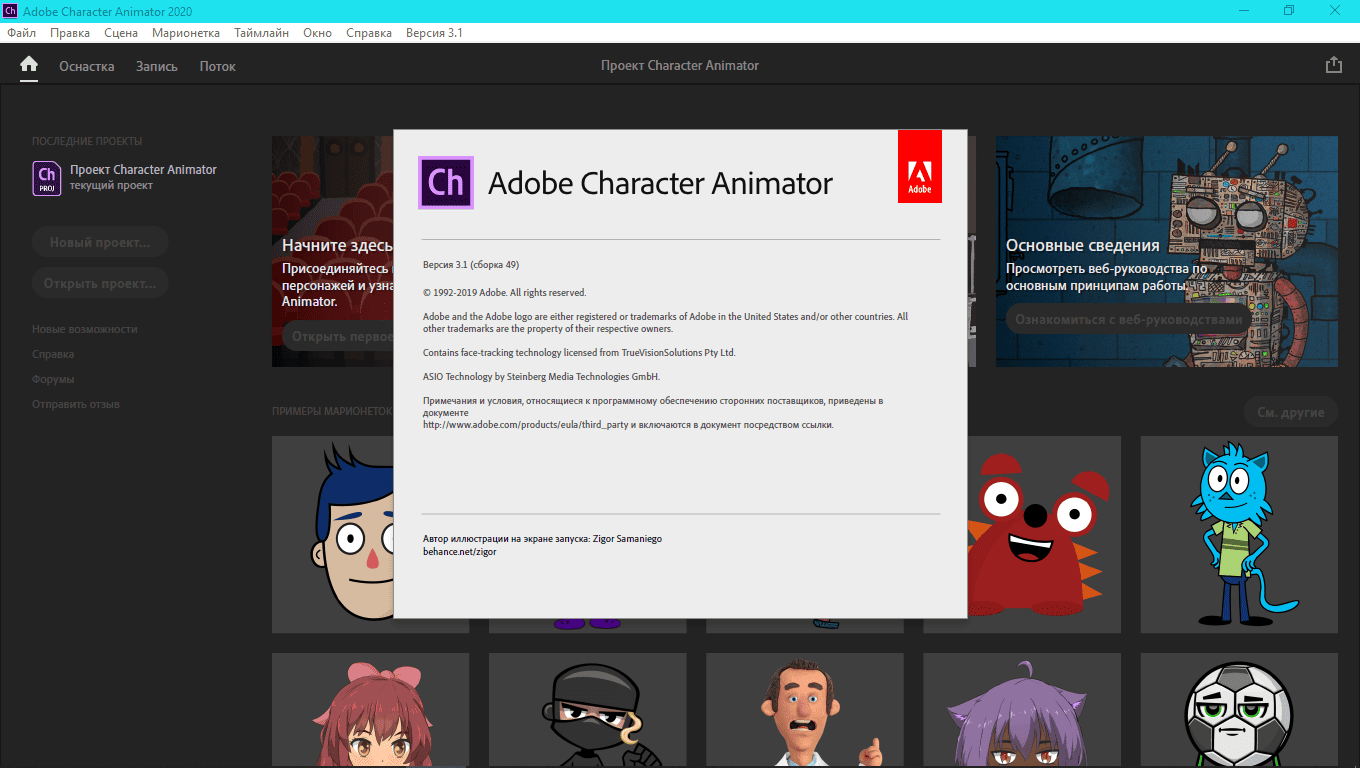Click the ASIO Technology by Steinberg line
The image size is (1360, 768).
coord(542,377)
